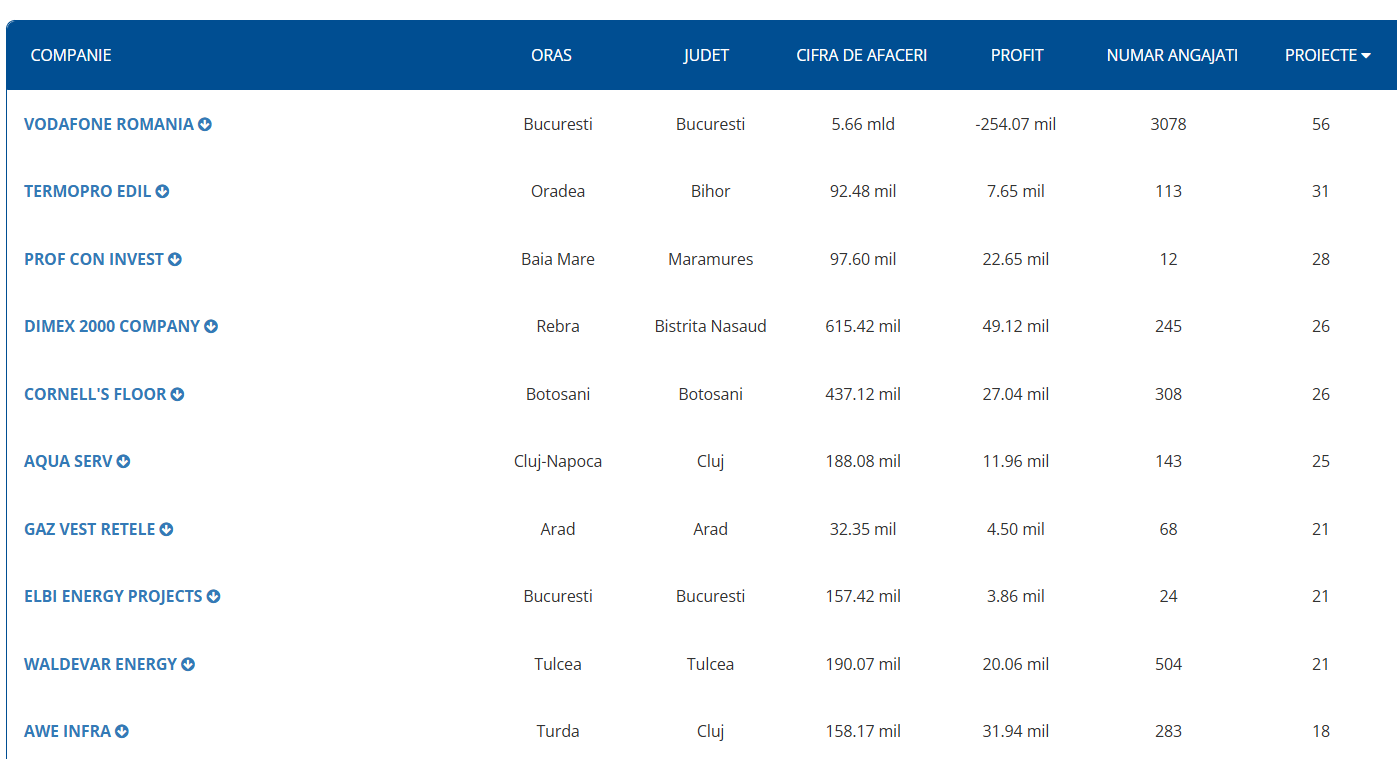
Task: Sort by Numar Angajati column header
Action: point(1171,55)
